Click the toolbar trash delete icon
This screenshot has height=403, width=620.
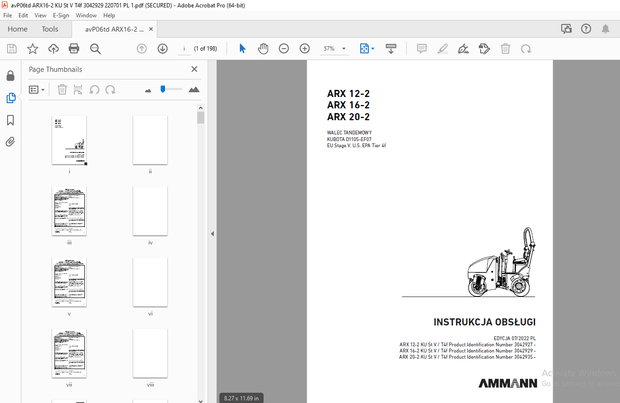[505, 49]
